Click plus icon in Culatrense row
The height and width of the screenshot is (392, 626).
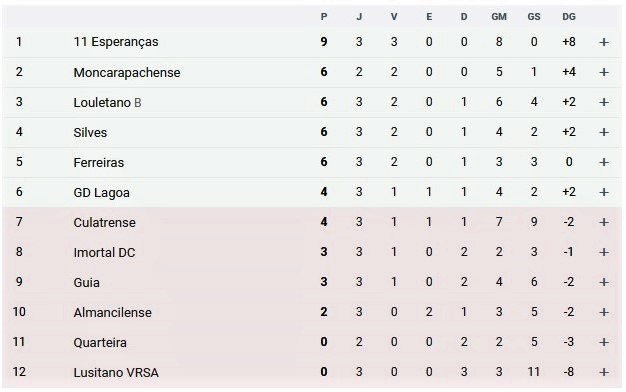point(604,222)
